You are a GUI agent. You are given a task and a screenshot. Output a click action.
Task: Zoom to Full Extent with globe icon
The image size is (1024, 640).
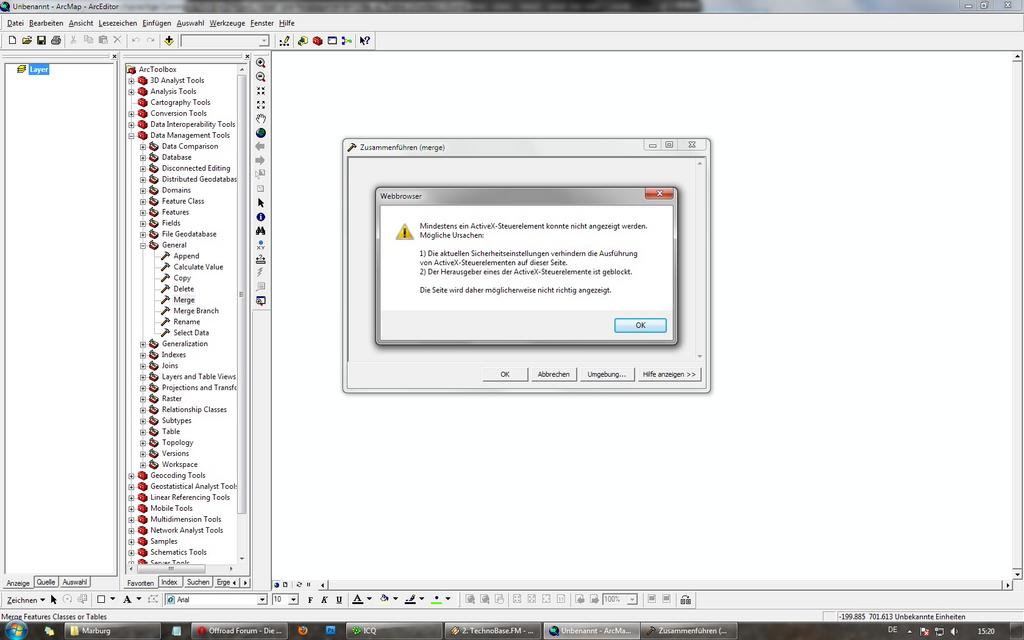(261, 133)
